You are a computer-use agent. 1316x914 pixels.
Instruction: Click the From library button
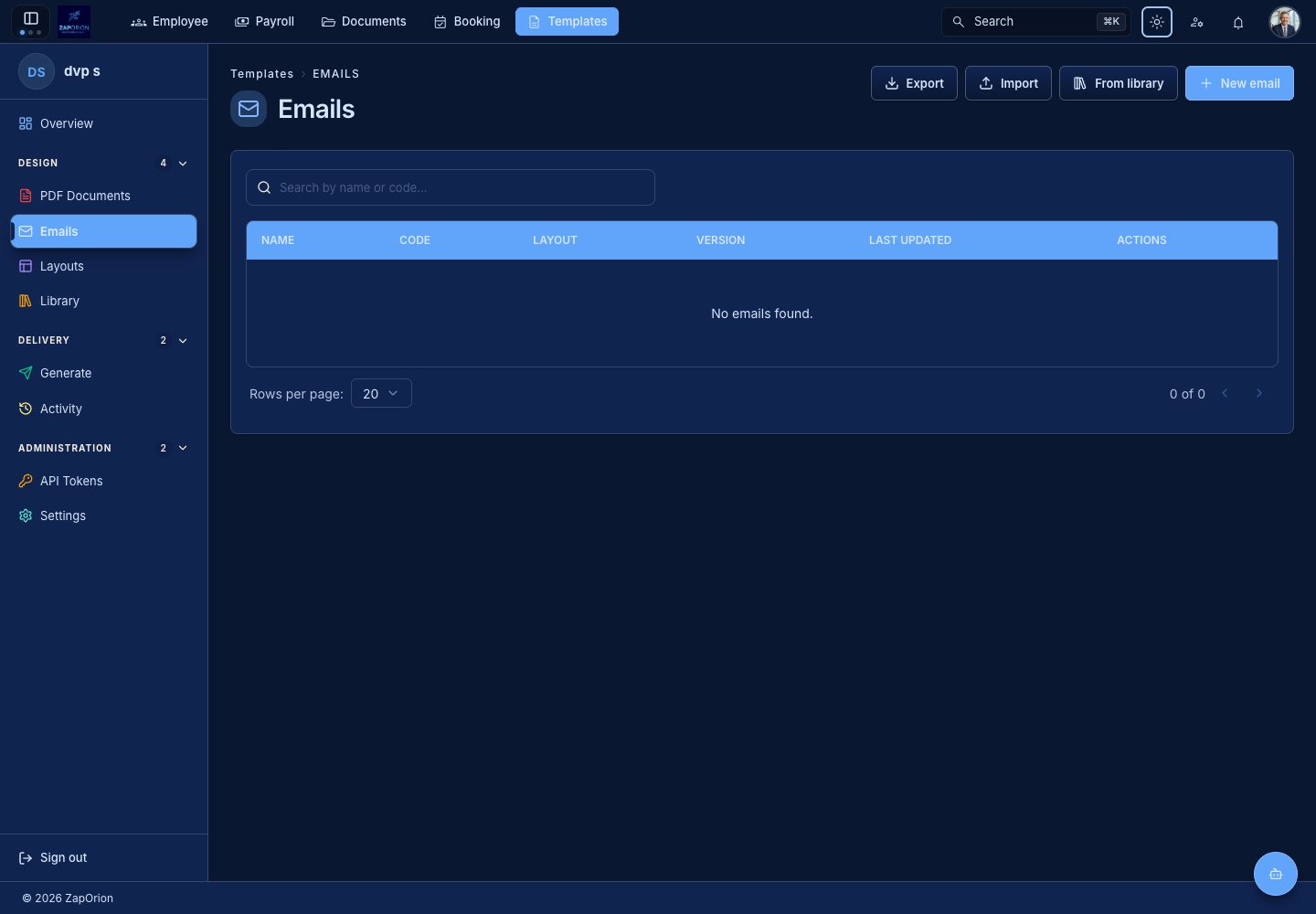click(1119, 83)
